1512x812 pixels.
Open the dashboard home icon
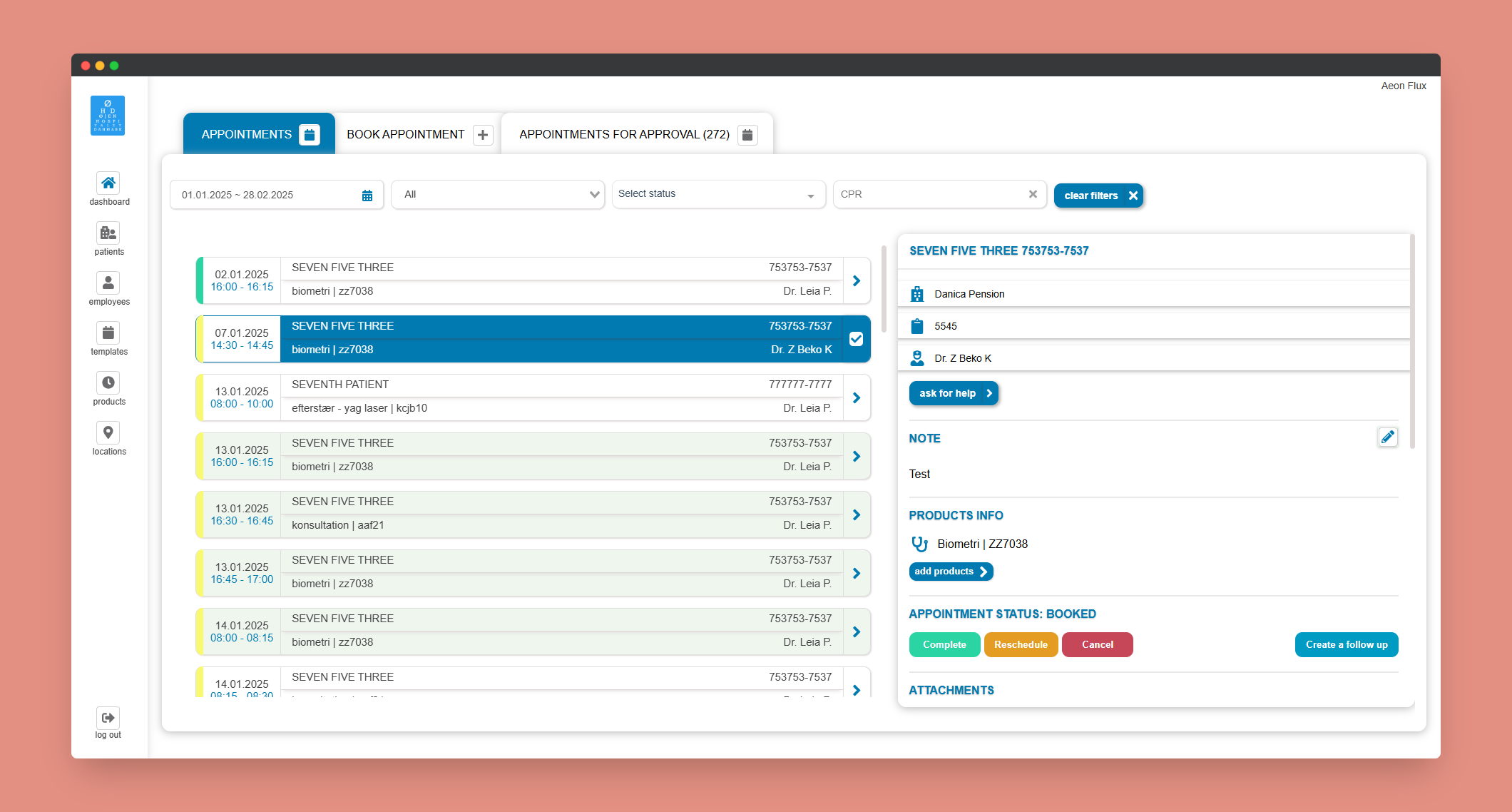[108, 183]
